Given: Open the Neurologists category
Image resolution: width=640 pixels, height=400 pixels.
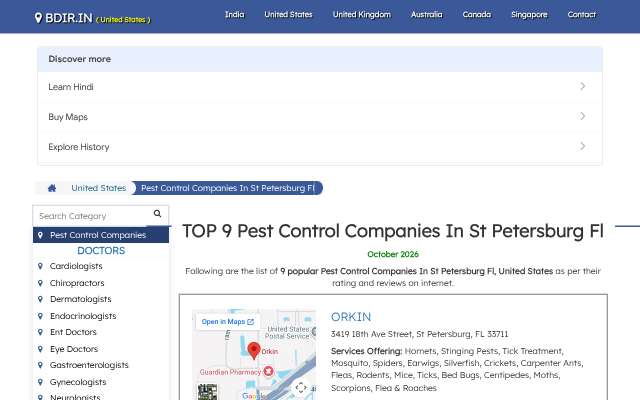Looking at the screenshot, I should [75, 397].
